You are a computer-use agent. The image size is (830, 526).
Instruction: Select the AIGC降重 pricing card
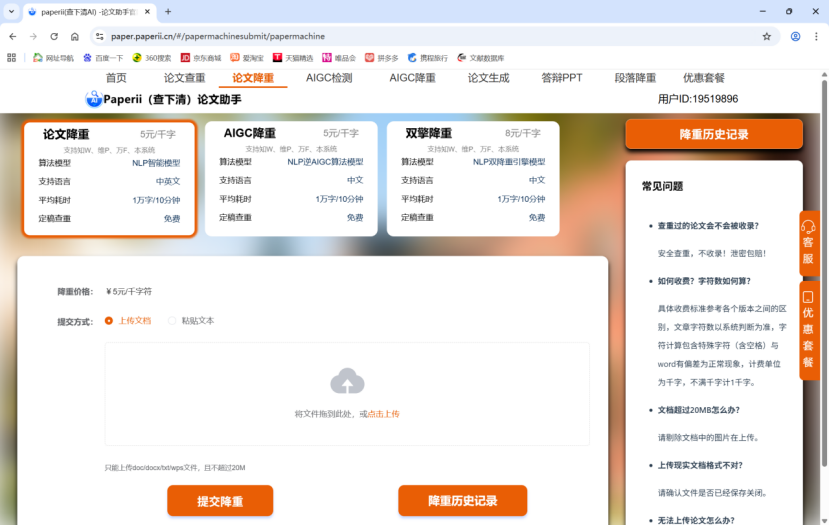291,178
